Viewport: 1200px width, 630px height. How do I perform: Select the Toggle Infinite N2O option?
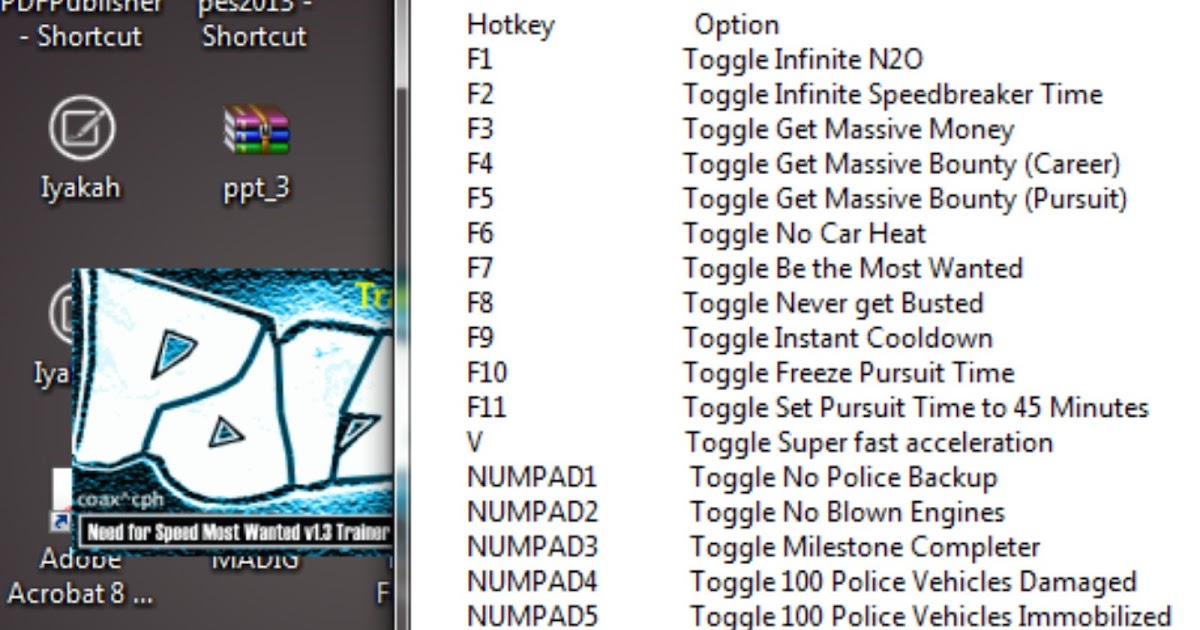click(x=803, y=60)
